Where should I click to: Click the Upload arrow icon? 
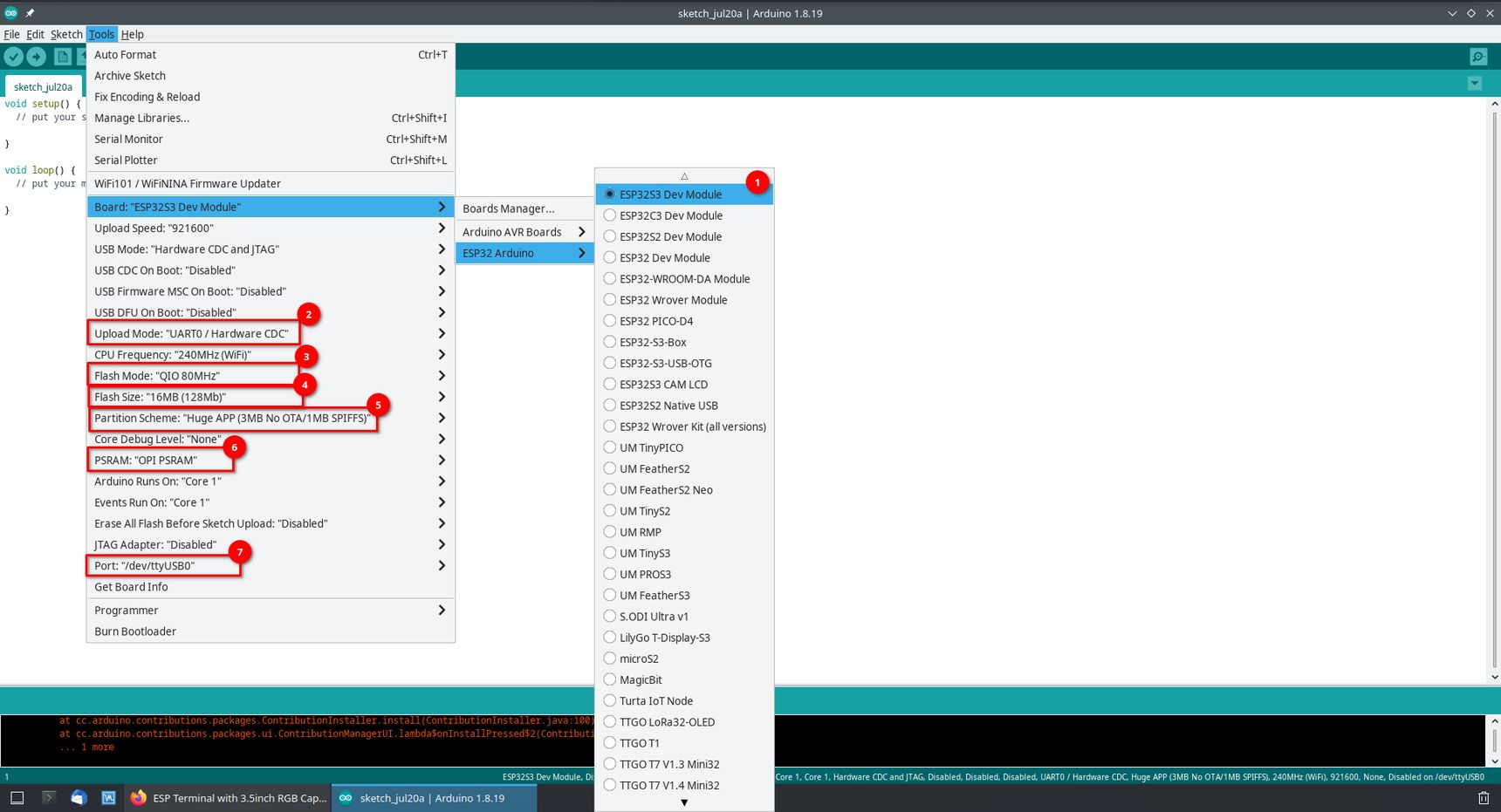[37, 57]
